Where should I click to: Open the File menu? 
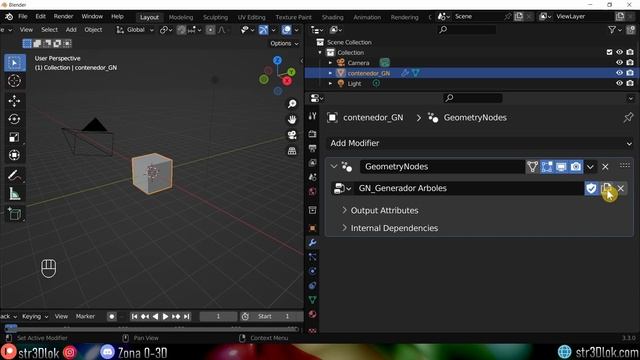[23, 17]
